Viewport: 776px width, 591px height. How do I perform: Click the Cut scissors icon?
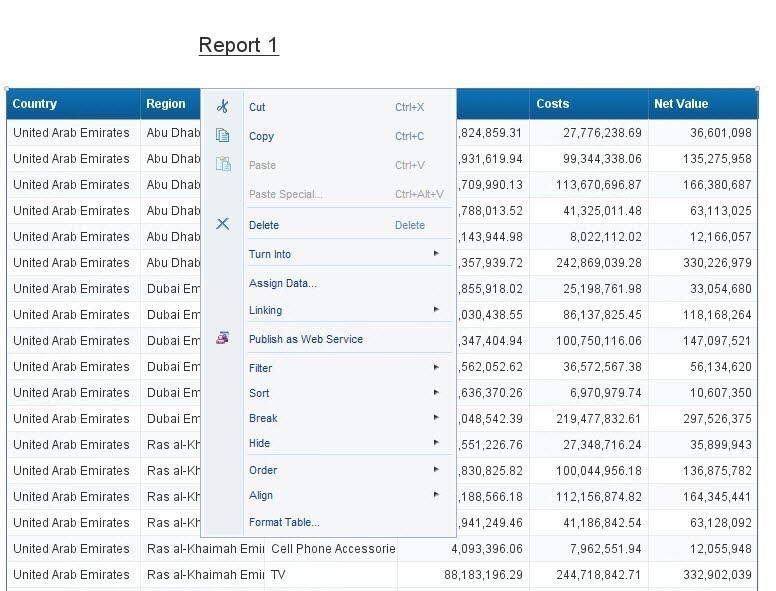click(x=223, y=107)
